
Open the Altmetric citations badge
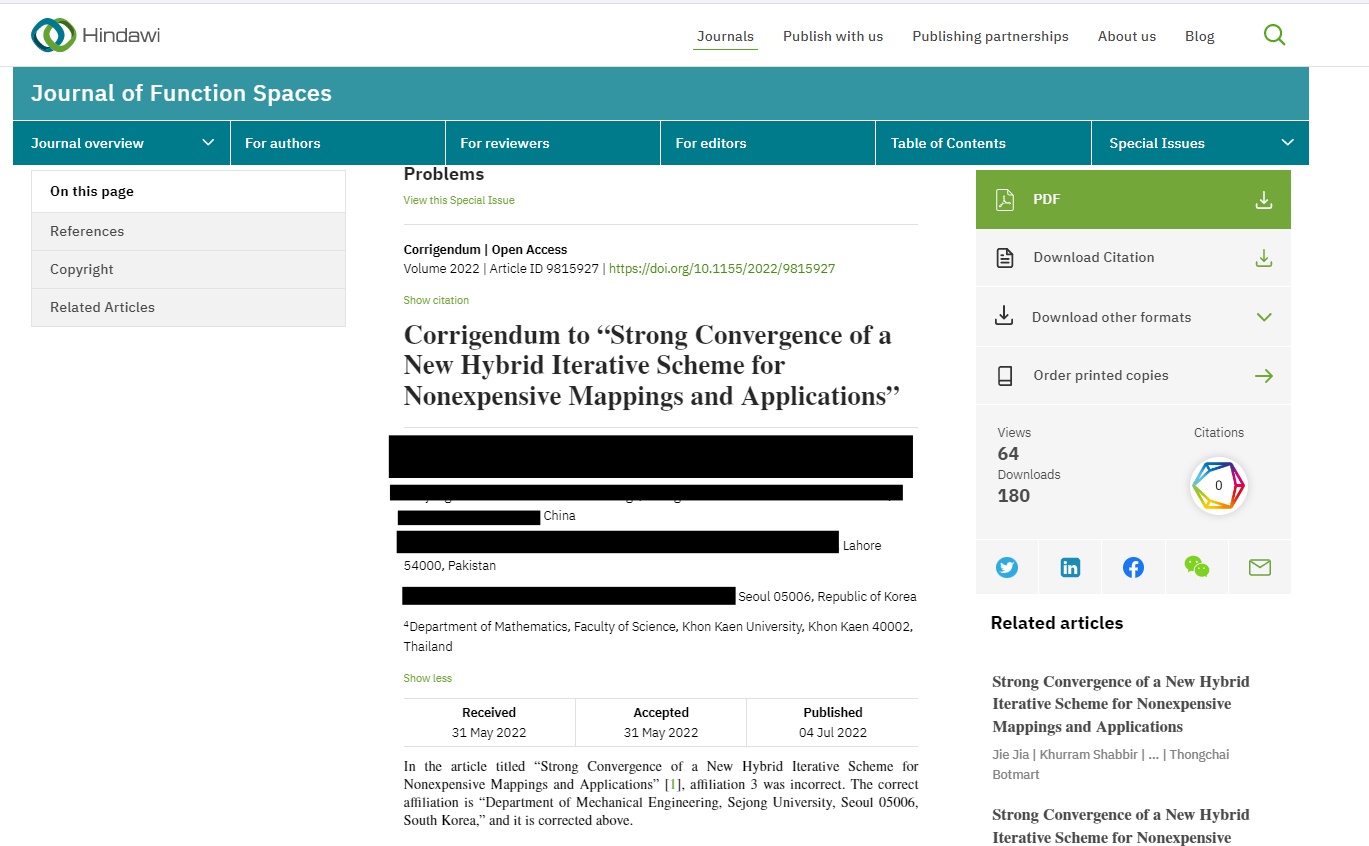tap(1218, 486)
